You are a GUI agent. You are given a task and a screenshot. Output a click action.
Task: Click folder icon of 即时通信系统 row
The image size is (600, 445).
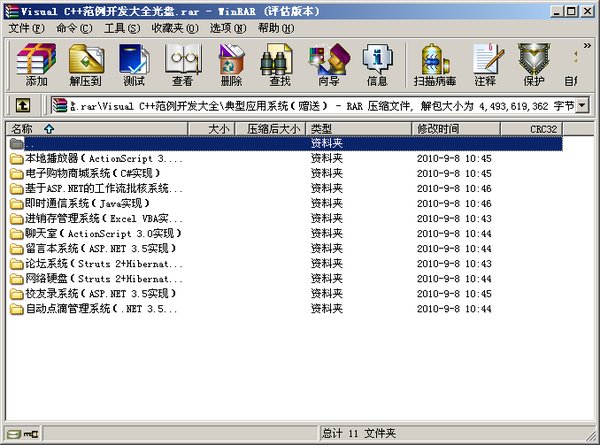point(16,204)
